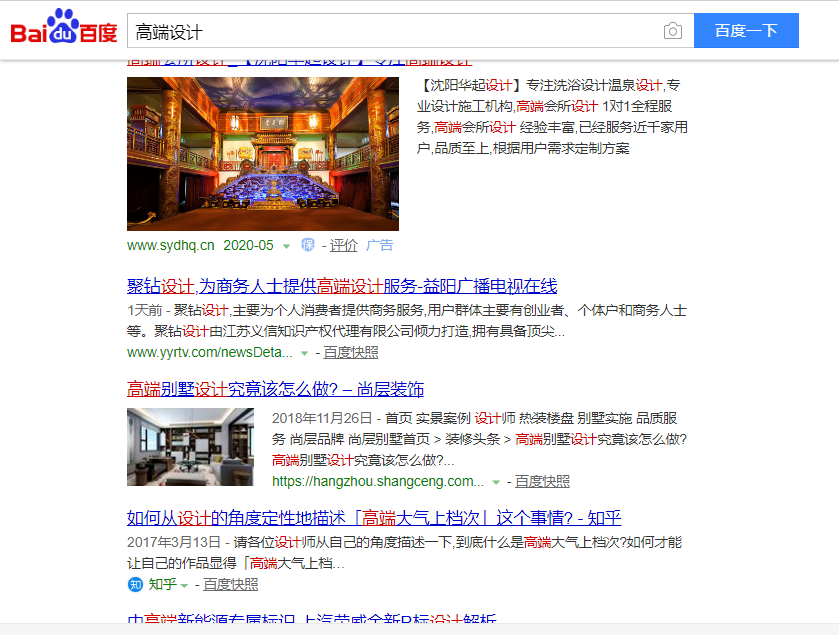The height and width of the screenshot is (635, 839).
Task: Click the 2018年11月26日 date text
Action: tap(322, 418)
